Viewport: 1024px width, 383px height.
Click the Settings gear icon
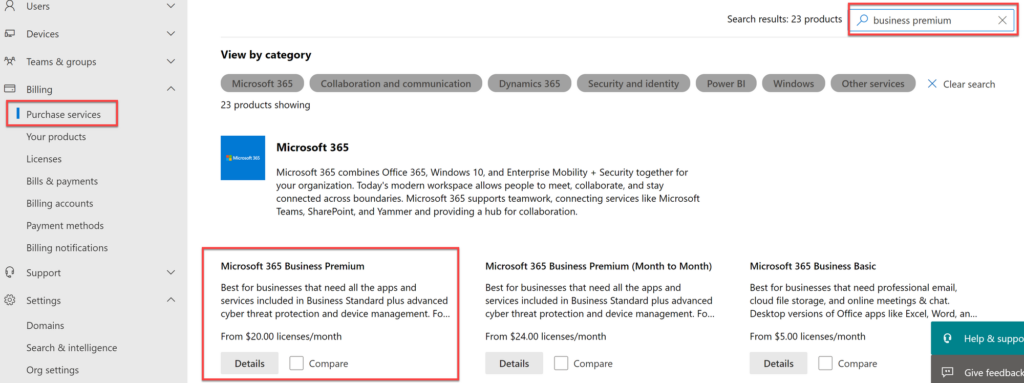point(10,301)
